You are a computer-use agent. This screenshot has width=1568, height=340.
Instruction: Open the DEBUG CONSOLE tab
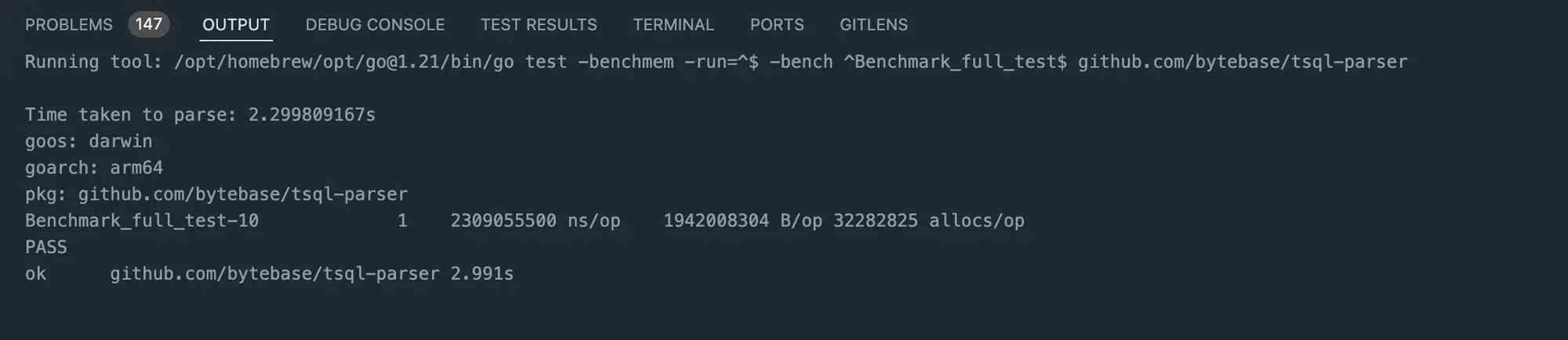[375, 25]
